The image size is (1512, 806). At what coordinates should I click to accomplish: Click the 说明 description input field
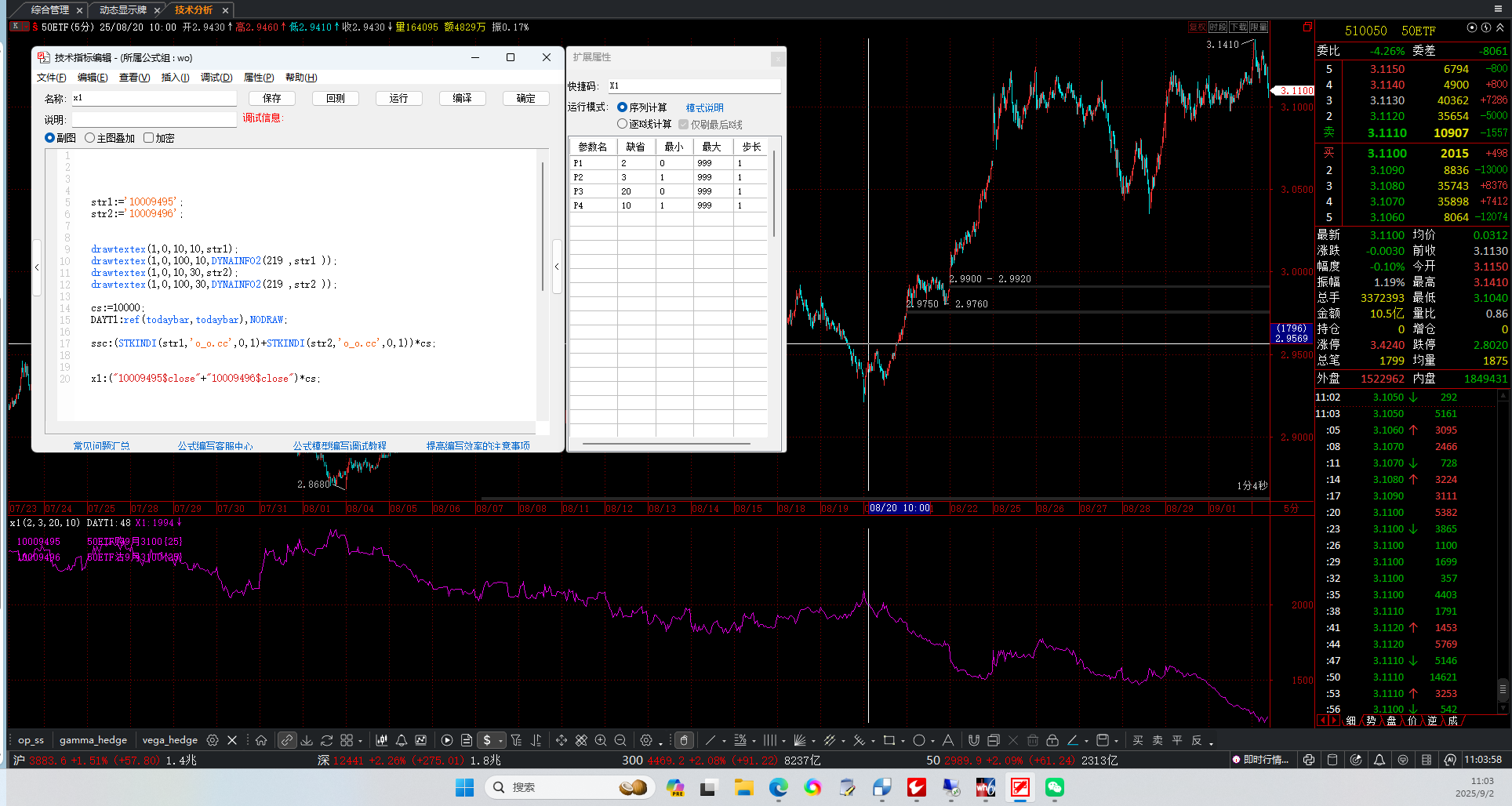click(x=154, y=119)
